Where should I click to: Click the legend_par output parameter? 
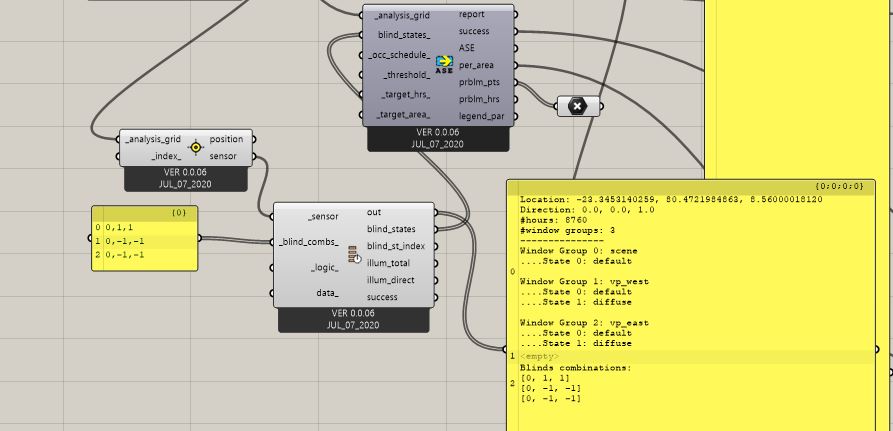(481, 116)
